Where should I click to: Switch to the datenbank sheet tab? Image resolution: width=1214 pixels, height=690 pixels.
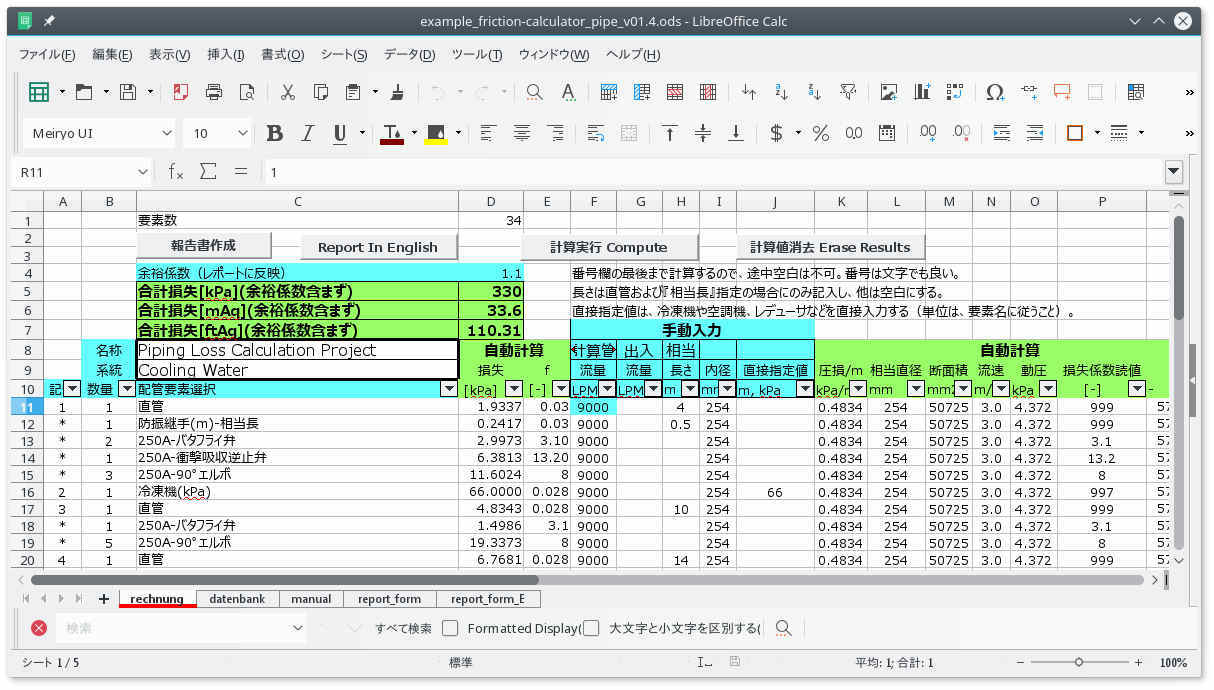[x=237, y=599]
